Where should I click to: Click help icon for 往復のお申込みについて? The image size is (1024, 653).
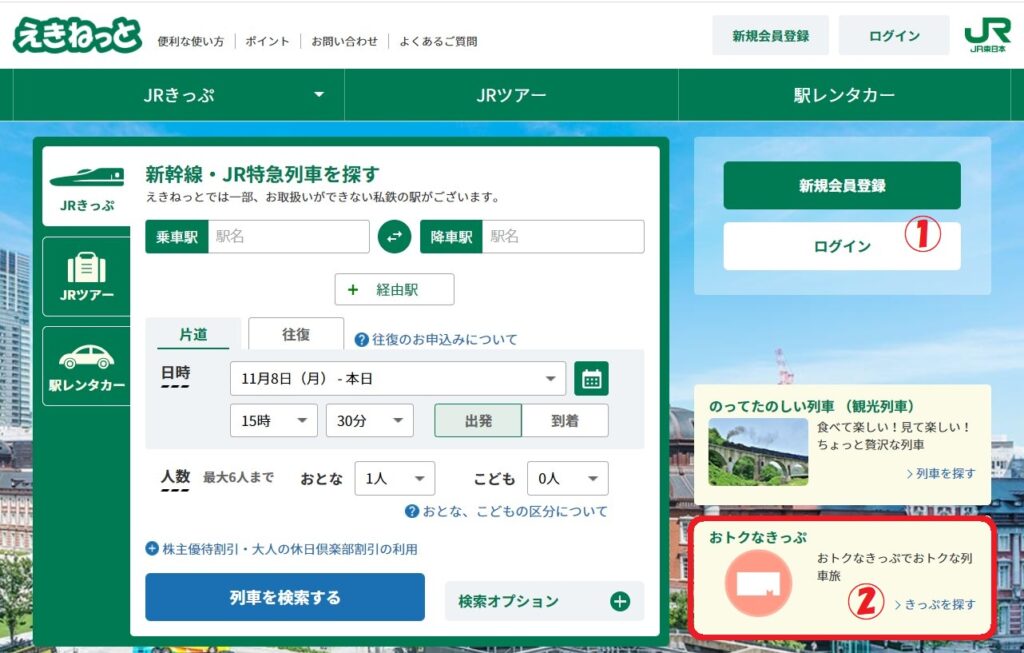pos(361,340)
